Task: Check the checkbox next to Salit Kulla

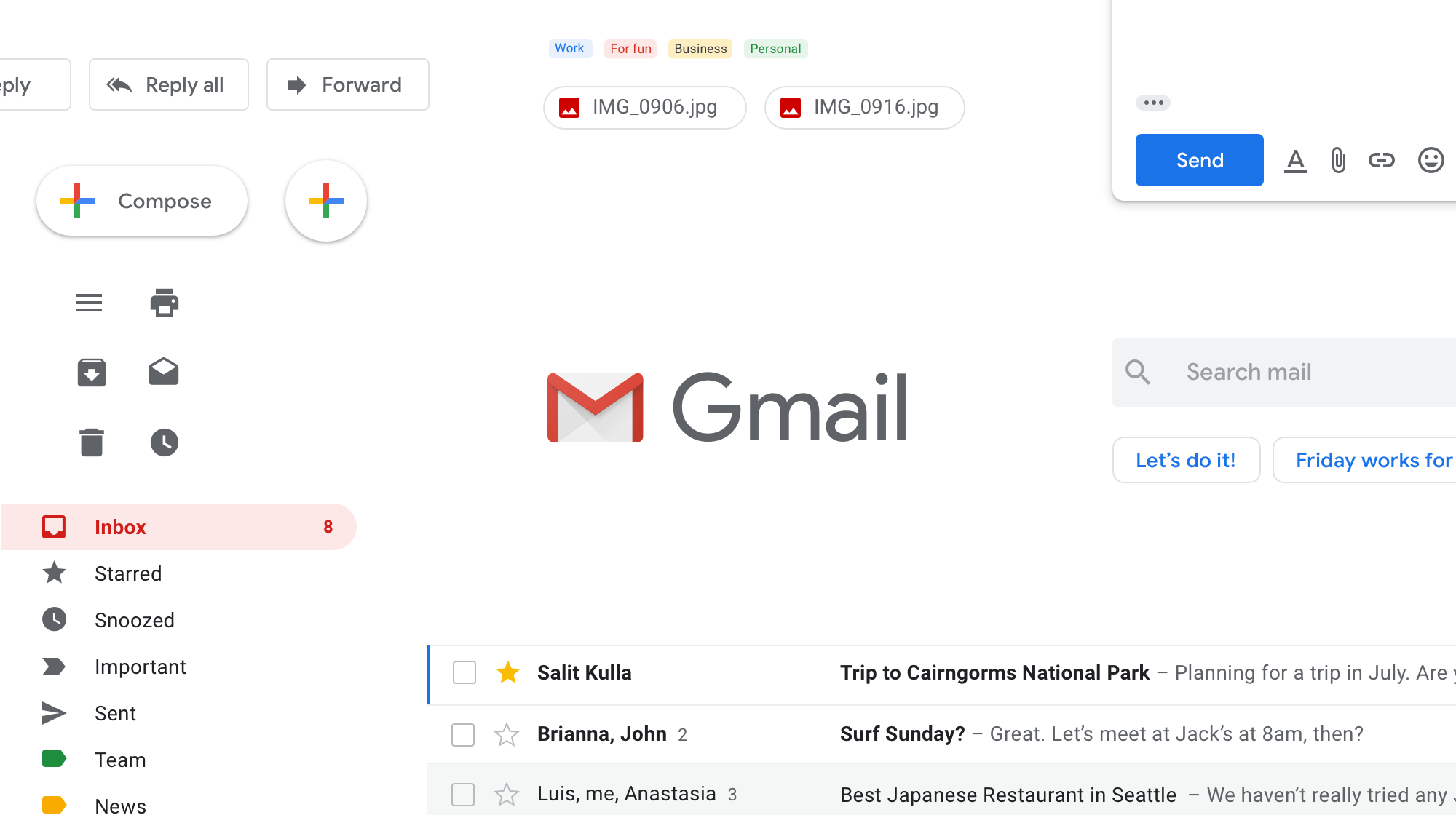Action: (463, 673)
